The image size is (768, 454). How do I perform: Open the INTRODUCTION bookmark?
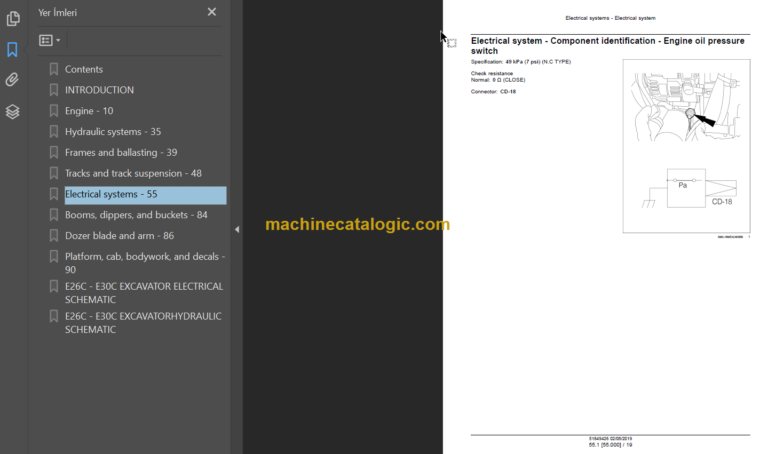click(99, 90)
